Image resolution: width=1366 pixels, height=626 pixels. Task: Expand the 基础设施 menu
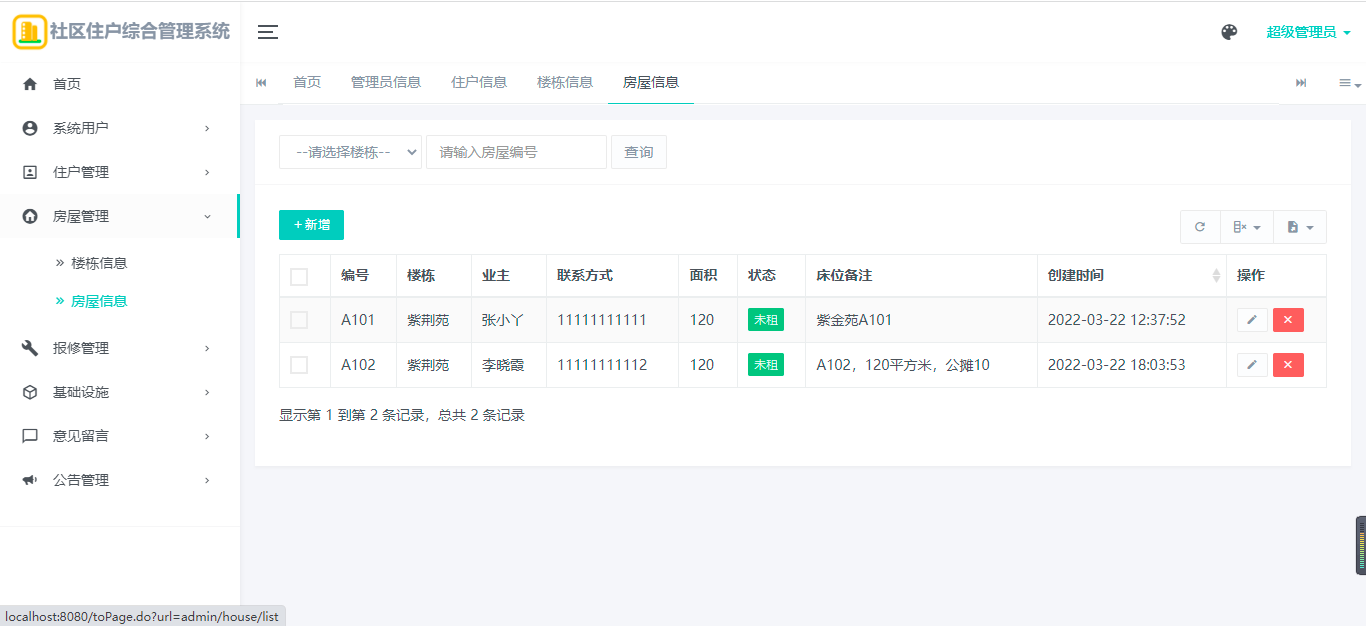pyautogui.click(x=120, y=392)
